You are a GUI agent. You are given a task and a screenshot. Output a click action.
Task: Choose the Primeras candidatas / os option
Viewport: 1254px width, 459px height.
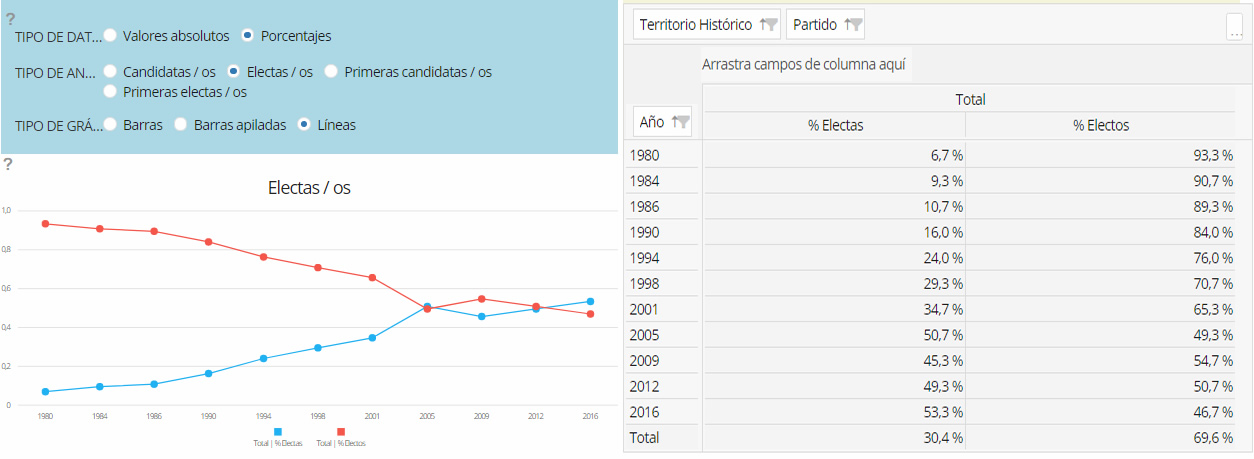(332, 72)
